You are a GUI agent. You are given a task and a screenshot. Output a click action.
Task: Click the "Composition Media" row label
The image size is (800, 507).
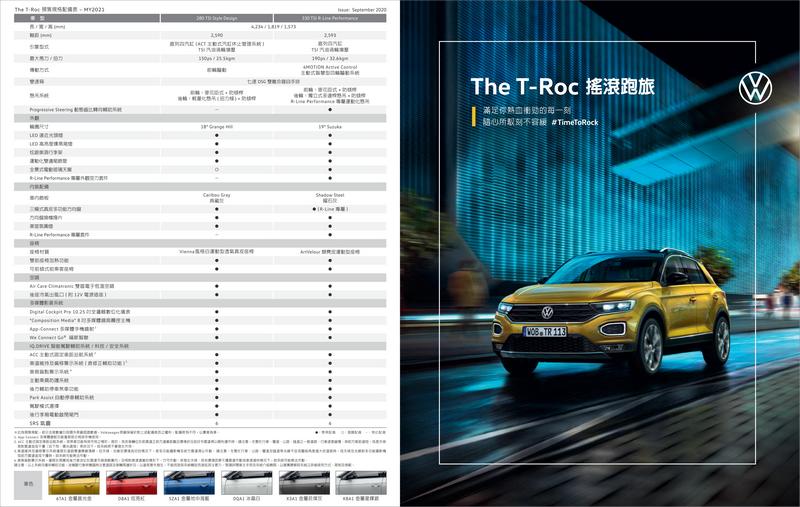coord(80,320)
